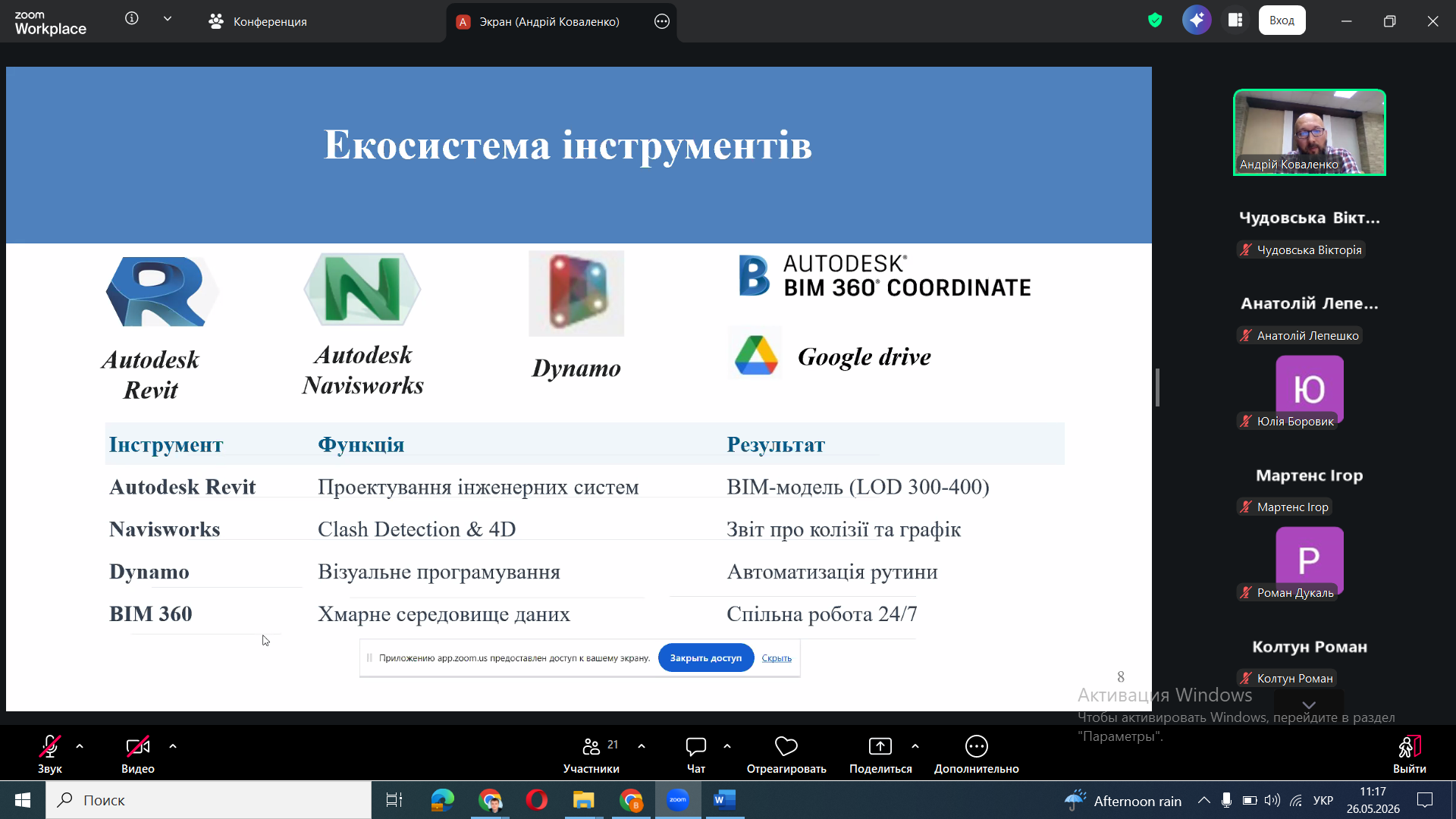Click the Скрыть link in sharing banner
1456x819 pixels.
pyautogui.click(x=777, y=658)
